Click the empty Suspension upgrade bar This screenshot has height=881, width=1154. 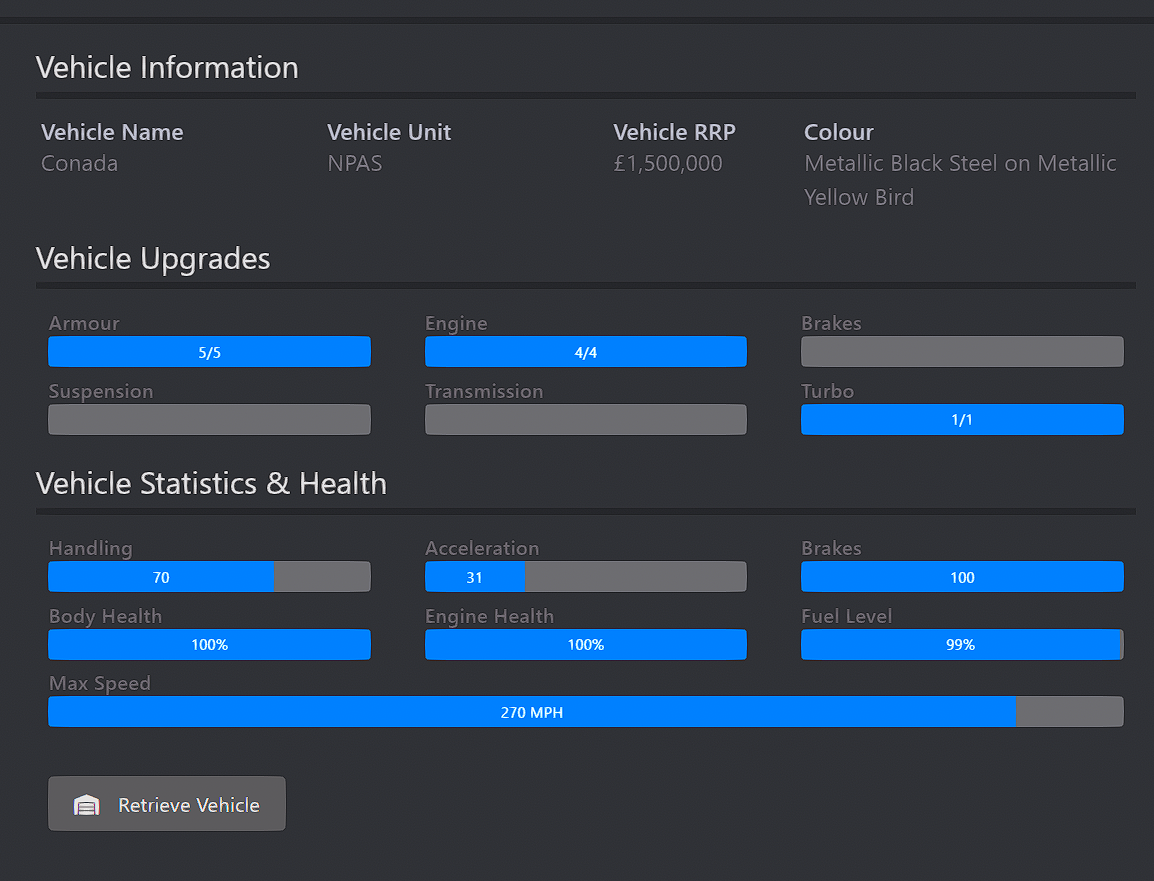(x=209, y=420)
